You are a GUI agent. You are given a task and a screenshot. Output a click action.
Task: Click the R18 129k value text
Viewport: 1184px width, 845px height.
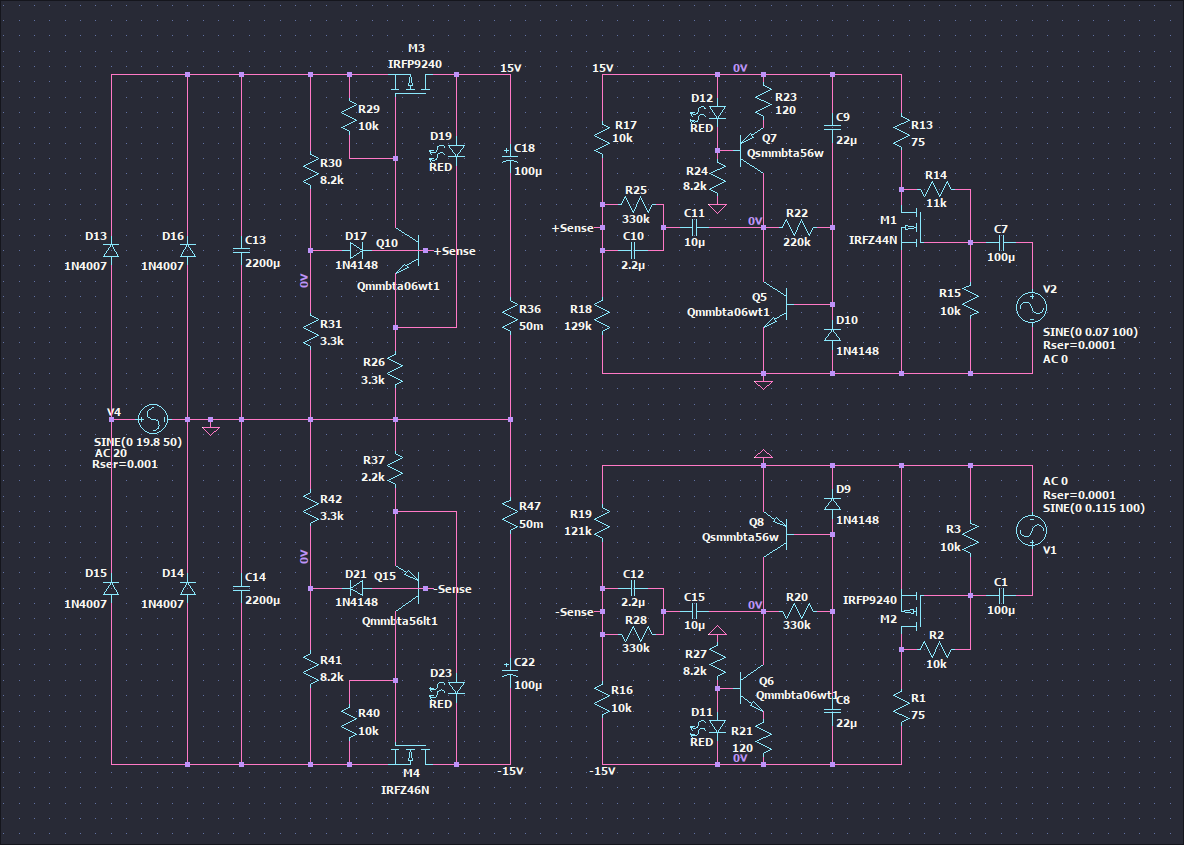pyautogui.click(x=578, y=326)
